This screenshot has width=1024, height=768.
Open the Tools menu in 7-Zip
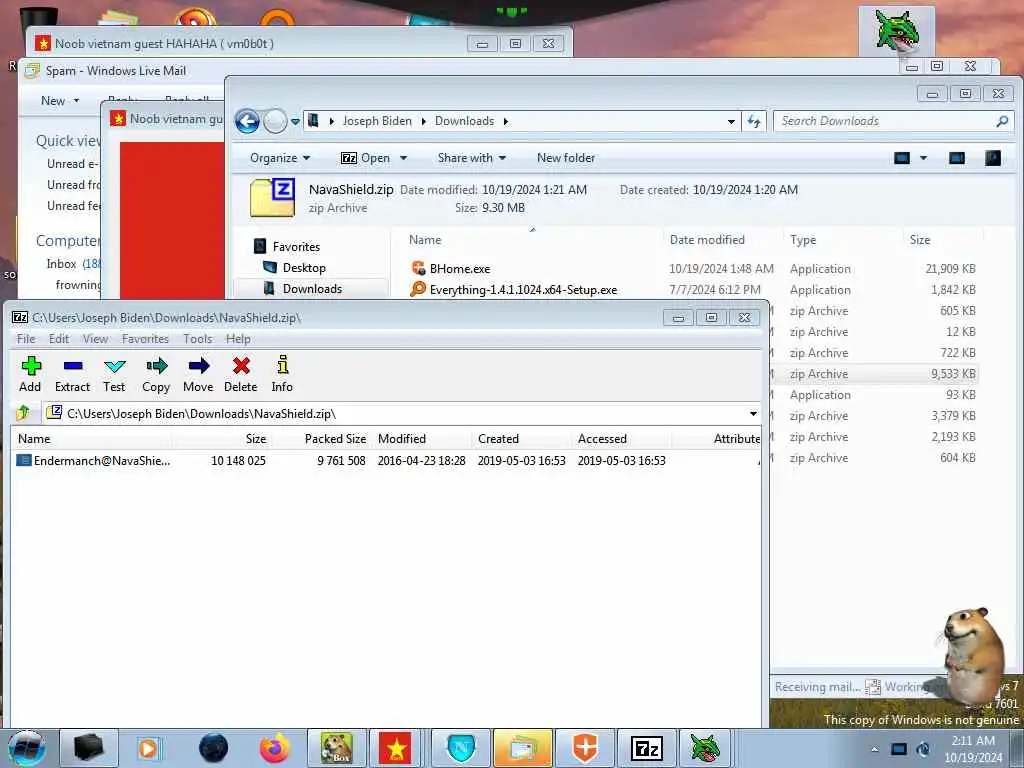click(197, 339)
